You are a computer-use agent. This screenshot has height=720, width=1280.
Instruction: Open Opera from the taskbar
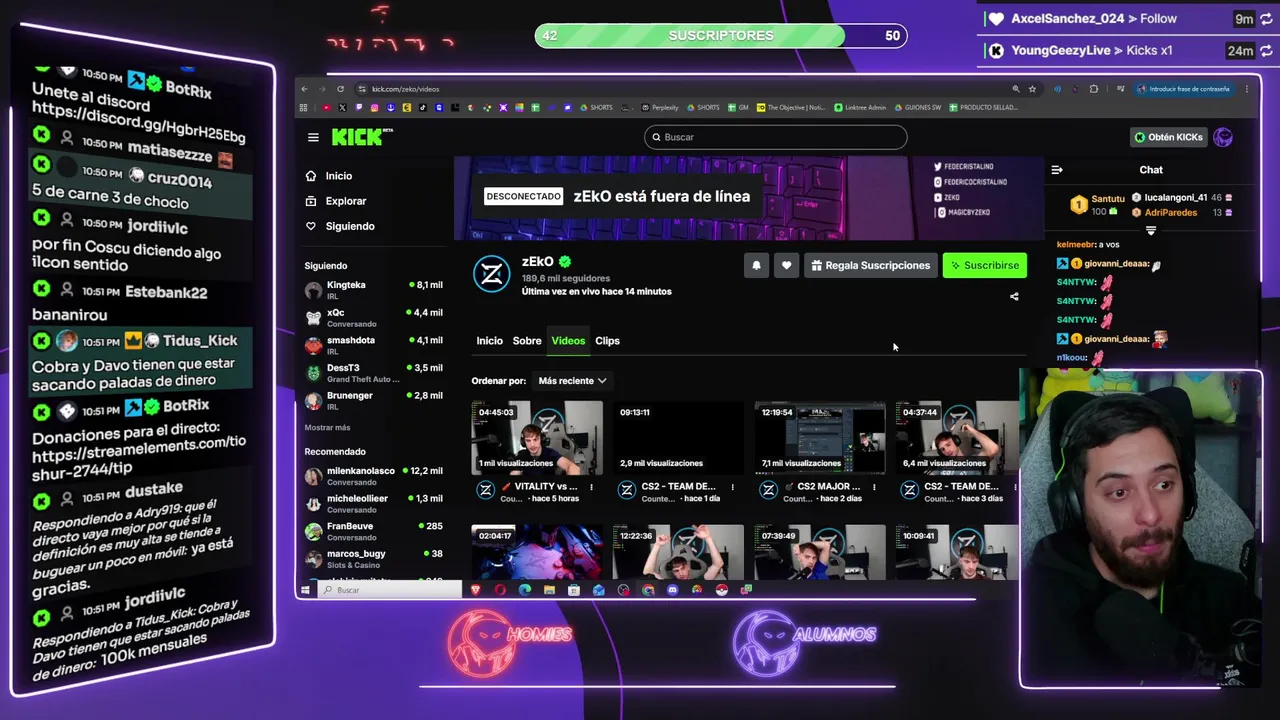click(500, 590)
